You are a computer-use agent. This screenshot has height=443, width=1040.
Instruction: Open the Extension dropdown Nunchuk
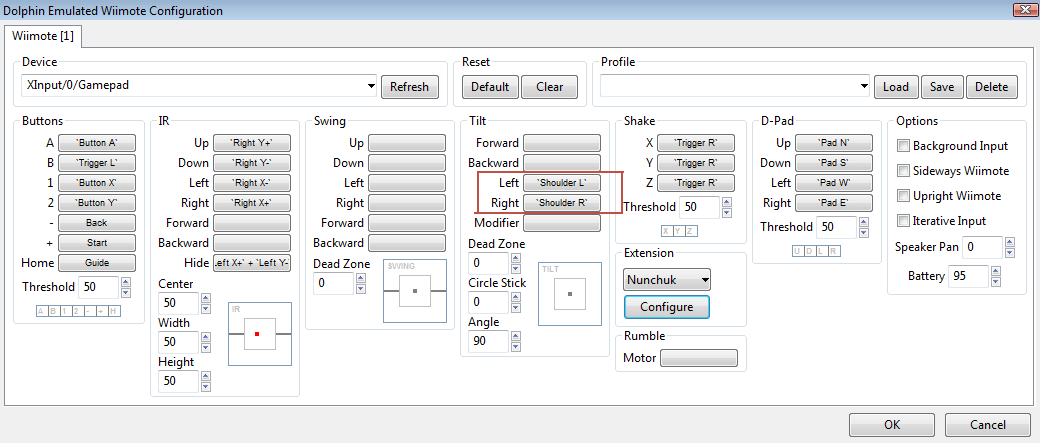[x=667, y=280]
